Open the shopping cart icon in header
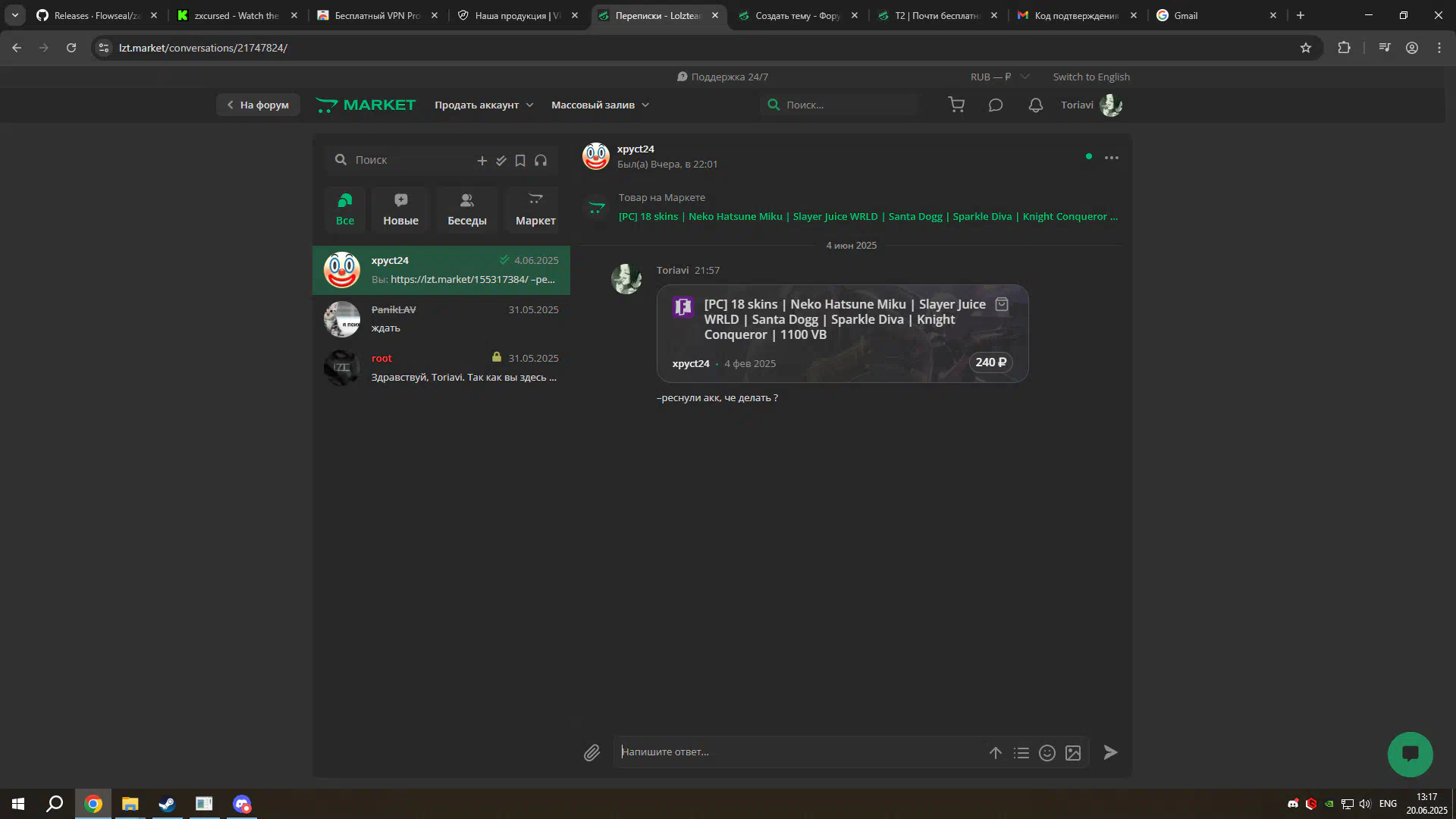The image size is (1456, 819). tap(956, 105)
